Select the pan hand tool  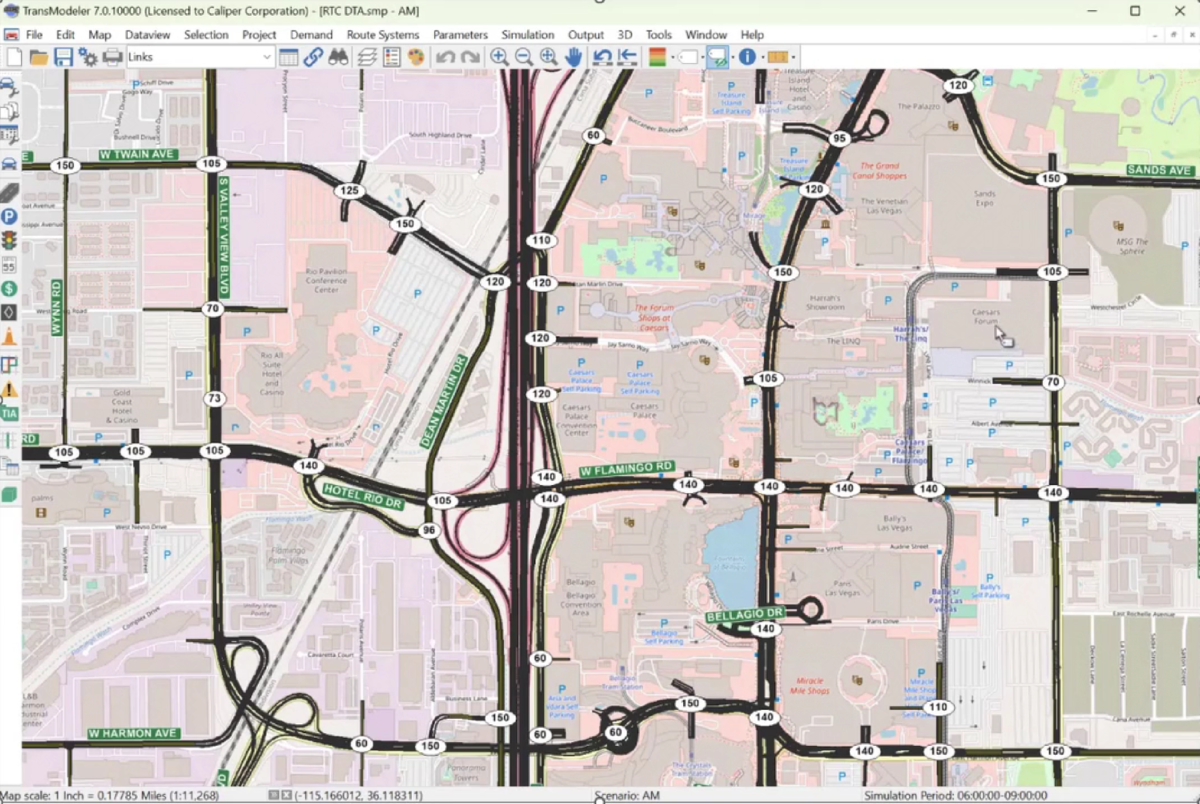[x=574, y=57]
